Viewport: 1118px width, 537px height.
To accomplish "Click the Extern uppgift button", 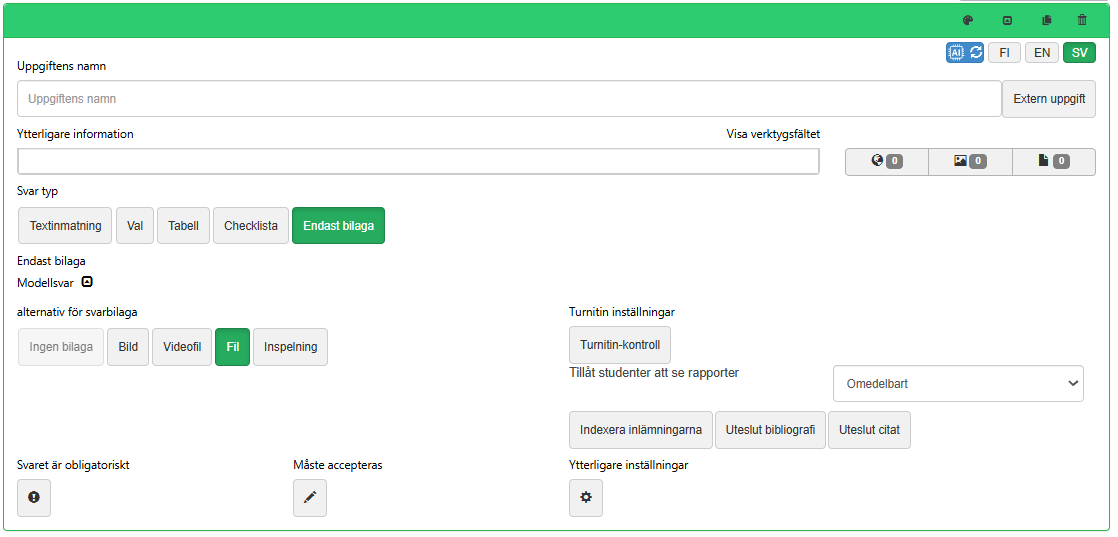I will pyautogui.click(x=1049, y=99).
